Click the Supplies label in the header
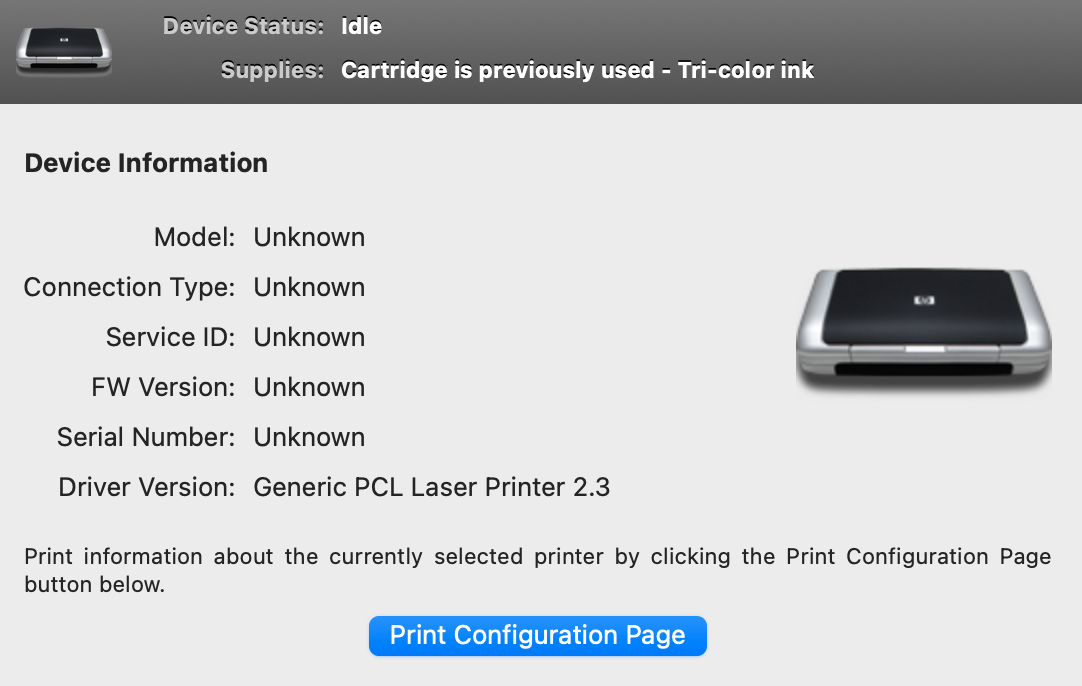The width and height of the screenshot is (1082, 686). (272, 70)
